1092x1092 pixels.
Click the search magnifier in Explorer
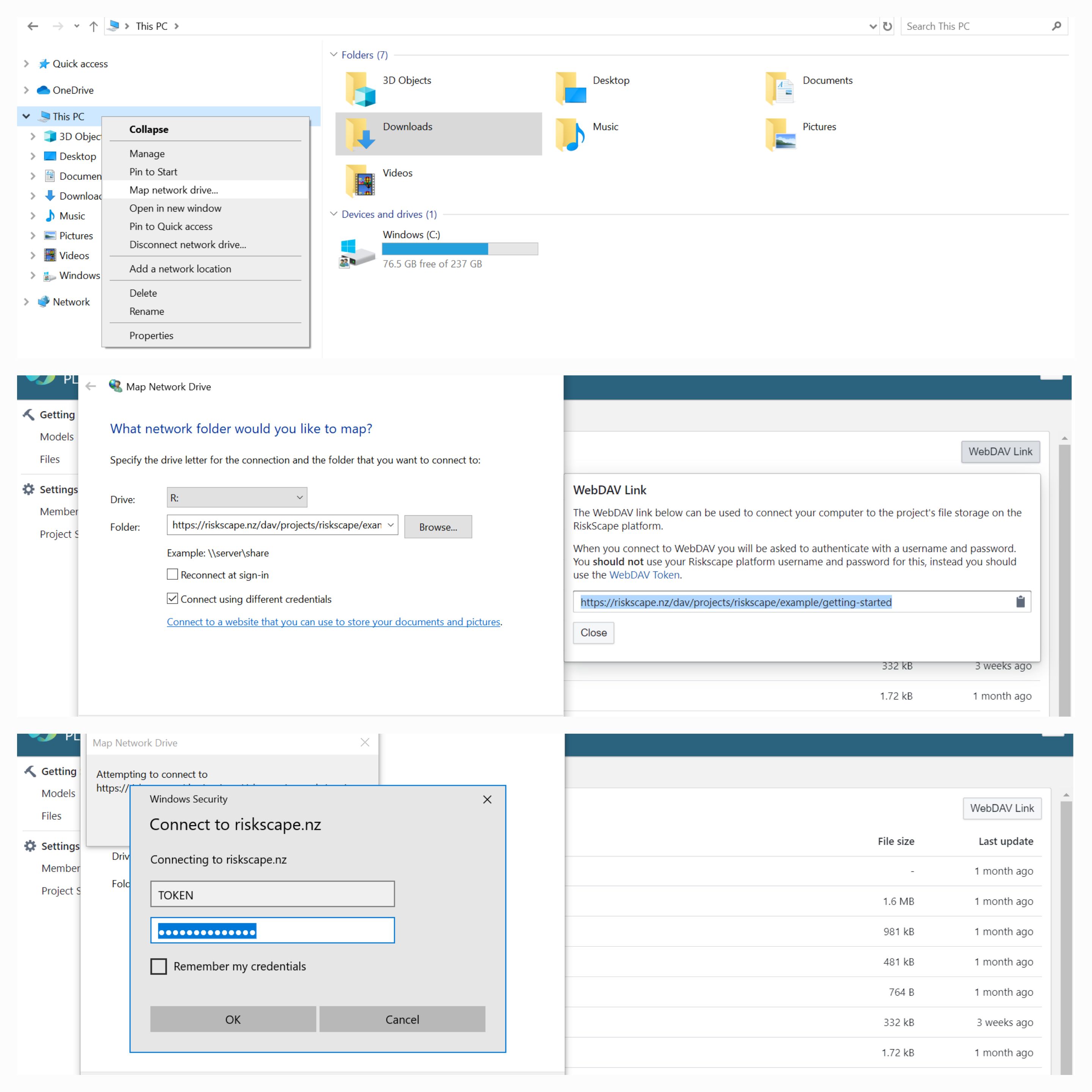click(1056, 26)
